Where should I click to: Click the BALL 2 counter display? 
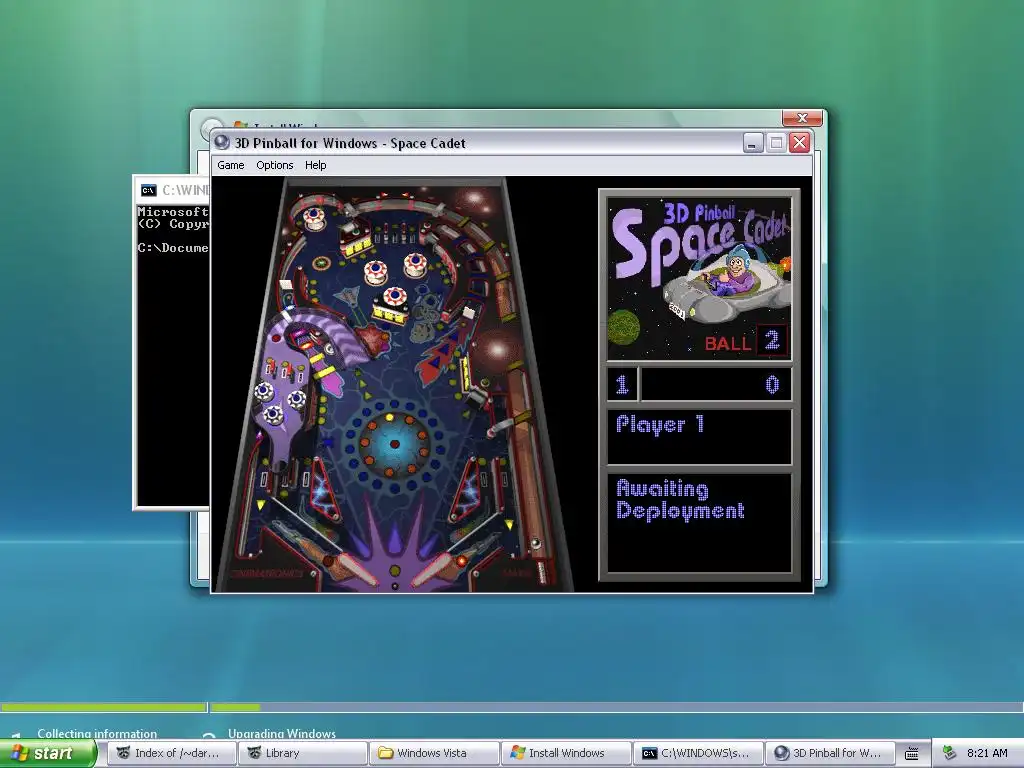tap(744, 341)
